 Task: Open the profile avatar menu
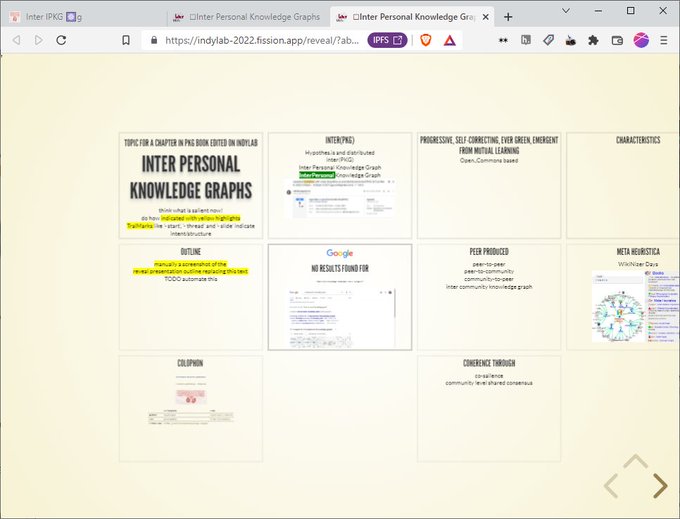pos(641,40)
